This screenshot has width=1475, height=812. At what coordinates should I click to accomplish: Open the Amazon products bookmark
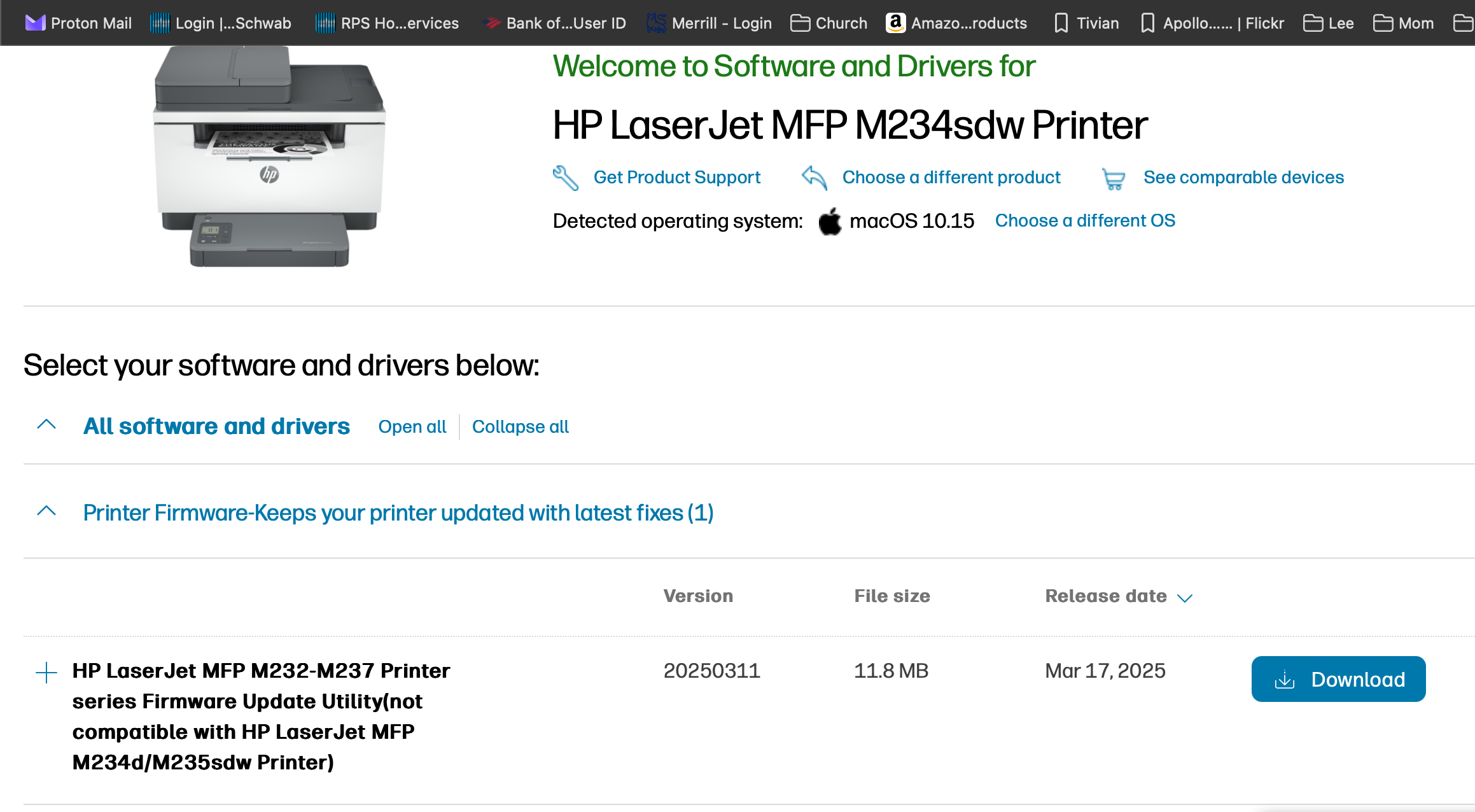click(956, 24)
